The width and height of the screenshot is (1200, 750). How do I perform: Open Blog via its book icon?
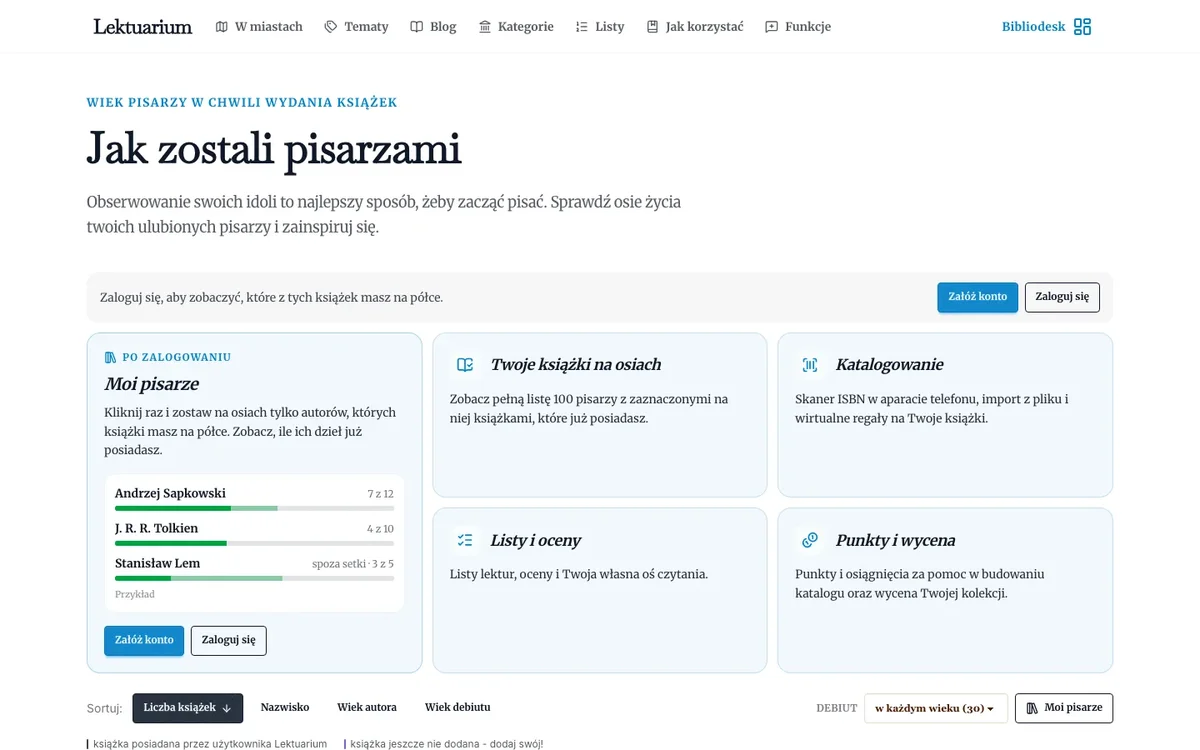[x=417, y=27]
